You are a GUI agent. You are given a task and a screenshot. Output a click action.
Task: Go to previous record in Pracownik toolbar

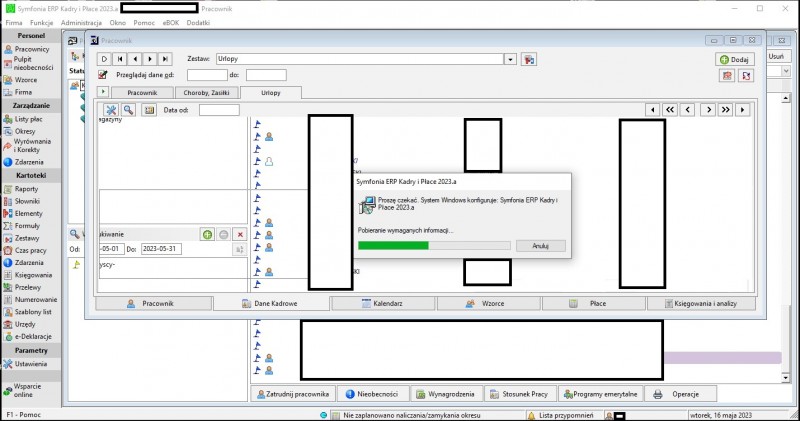click(x=135, y=59)
